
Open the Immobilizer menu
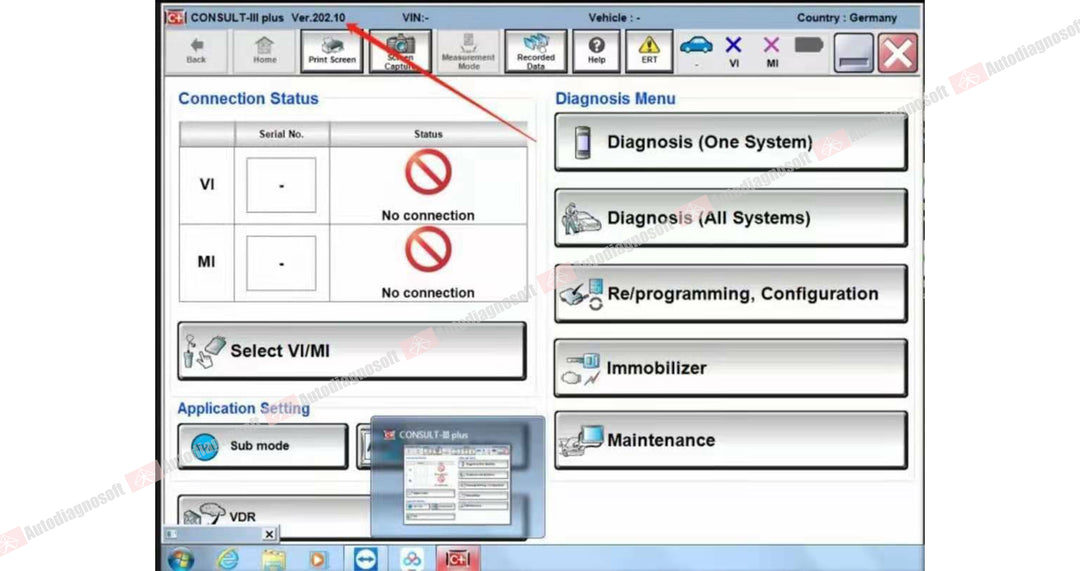click(x=731, y=368)
